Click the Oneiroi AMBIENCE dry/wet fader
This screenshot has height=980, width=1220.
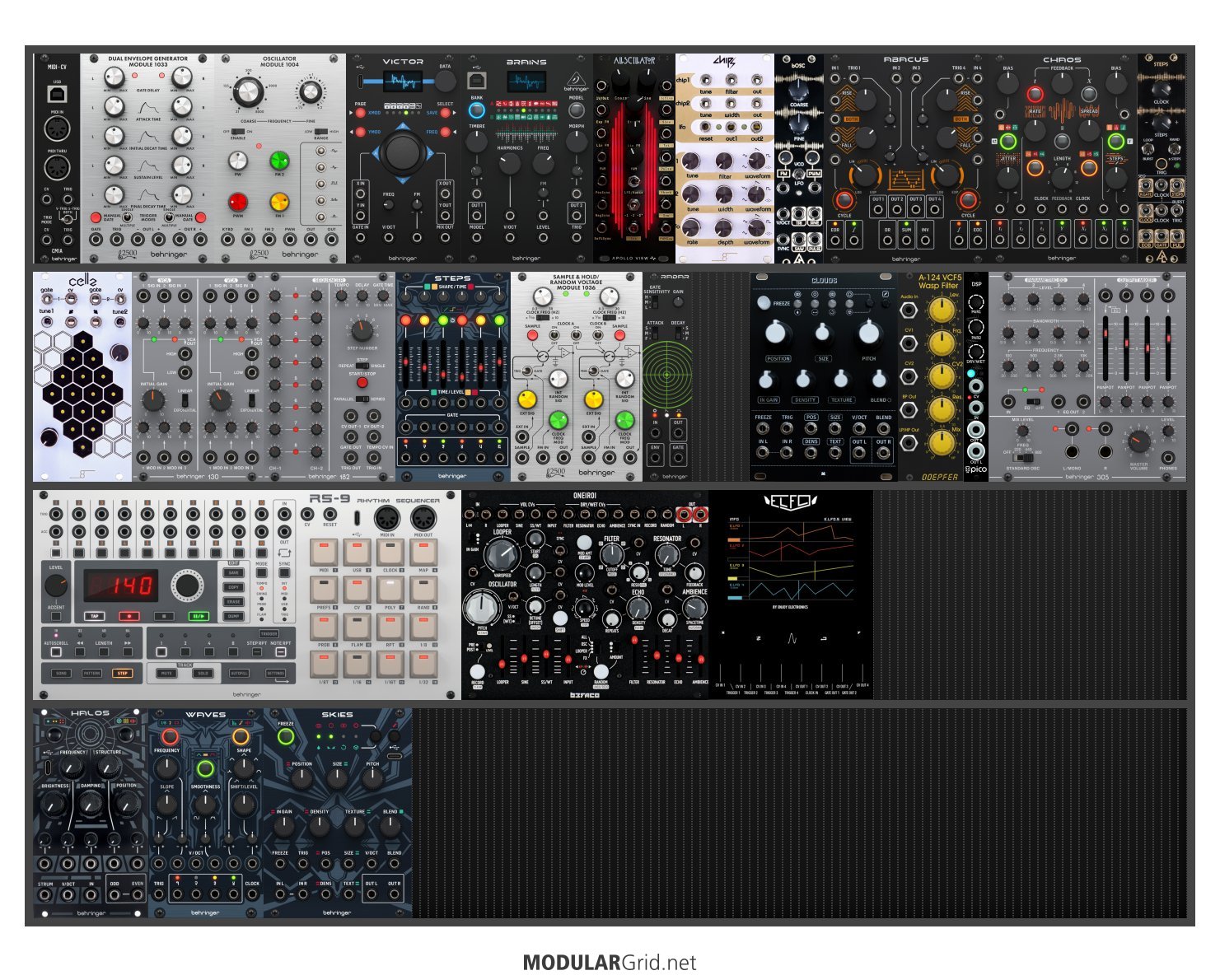coord(700,656)
